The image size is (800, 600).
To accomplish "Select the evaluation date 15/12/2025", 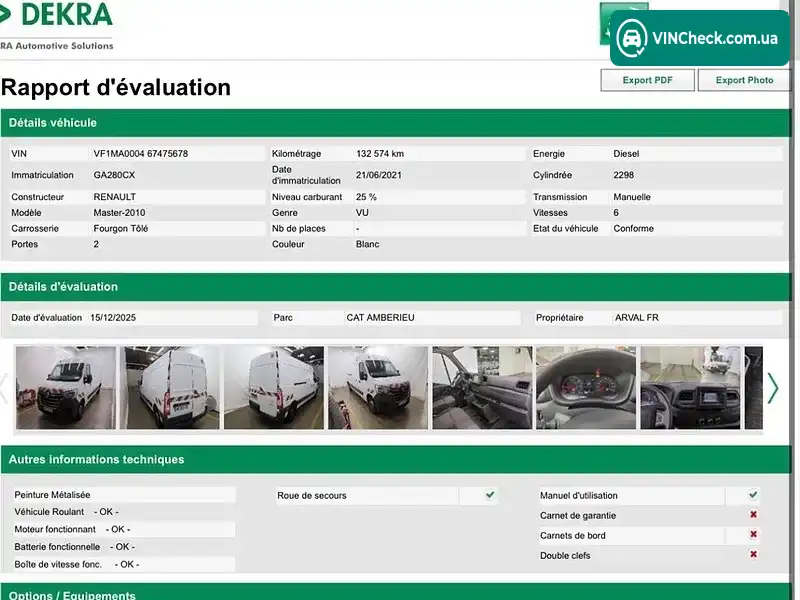I will point(113,317).
